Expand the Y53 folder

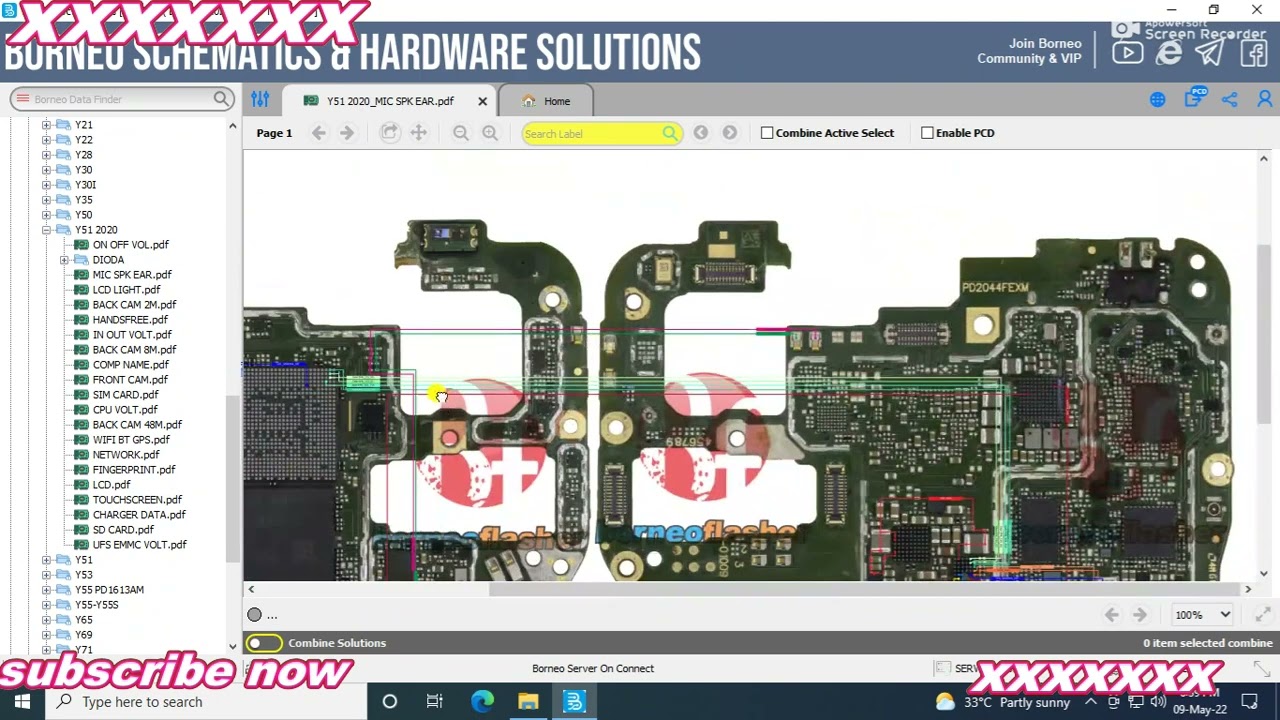46,575
